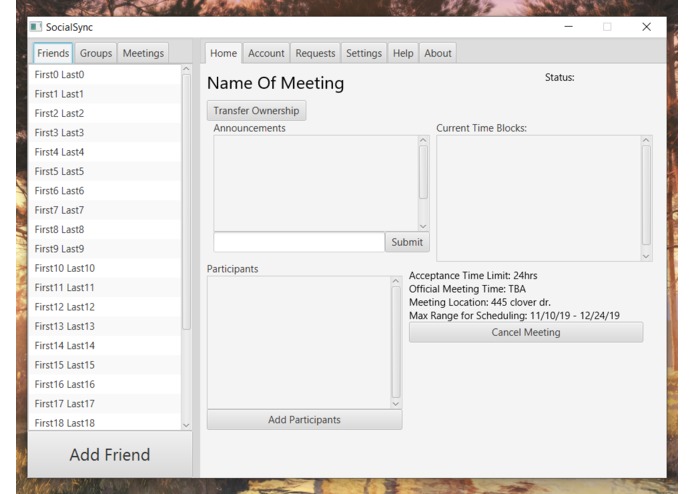Close the SocialSync window
Image resolution: width=695 pixels, height=494 pixels.
(x=646, y=27)
